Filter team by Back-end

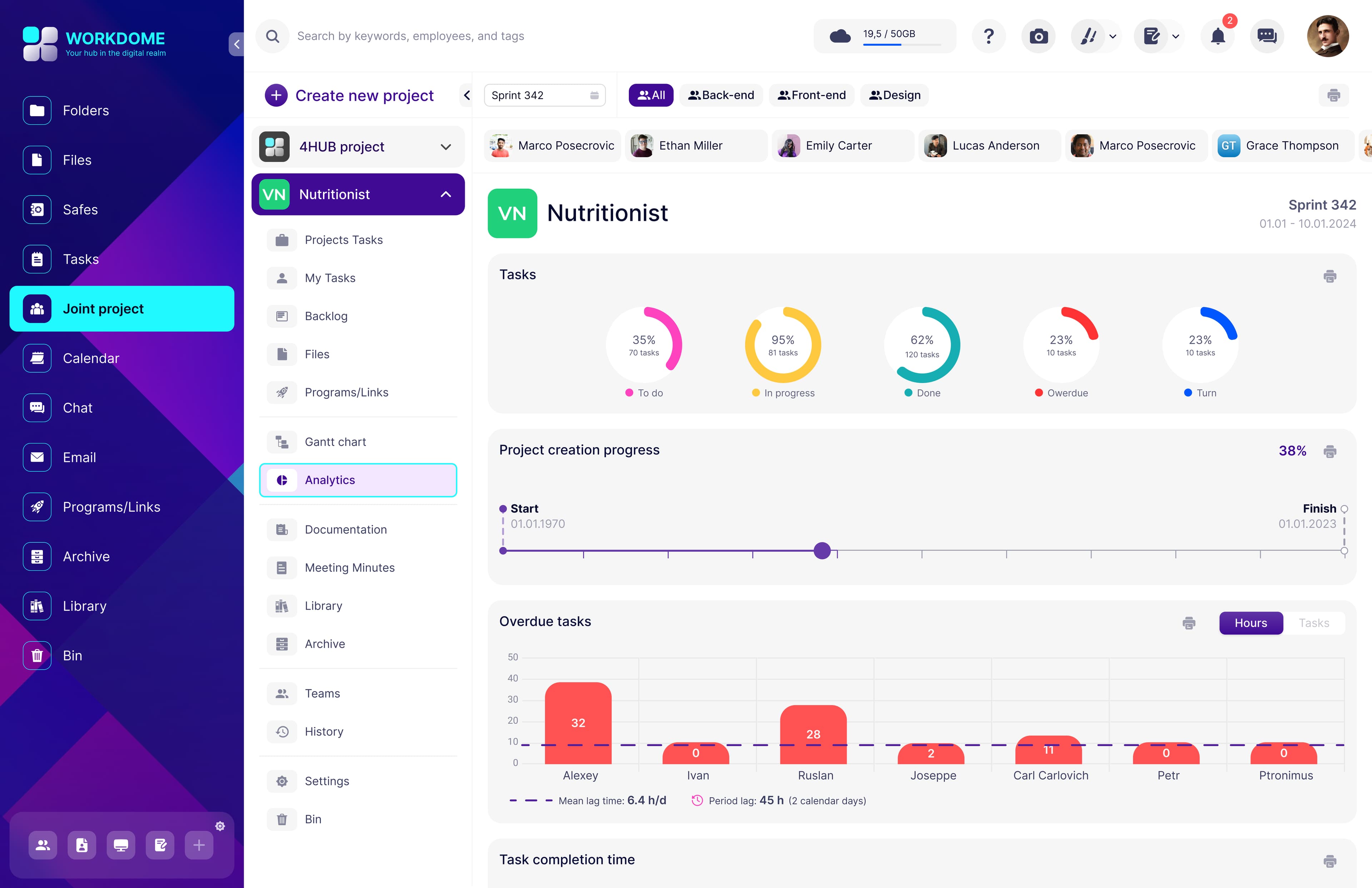pos(721,95)
